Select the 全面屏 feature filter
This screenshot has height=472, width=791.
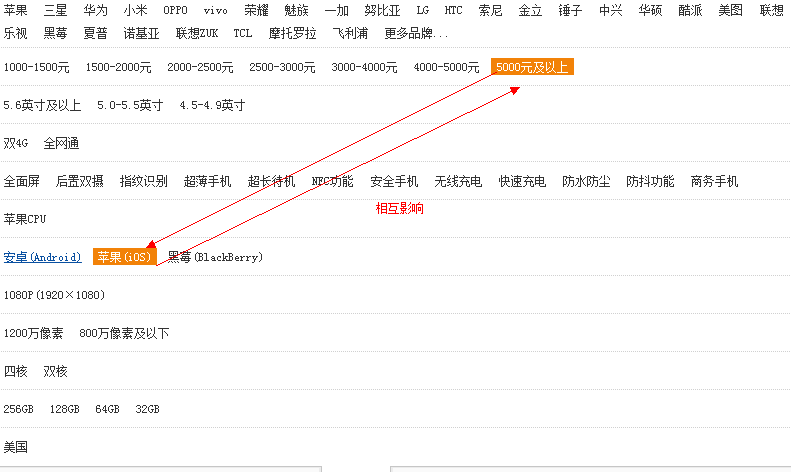[x=21, y=181]
